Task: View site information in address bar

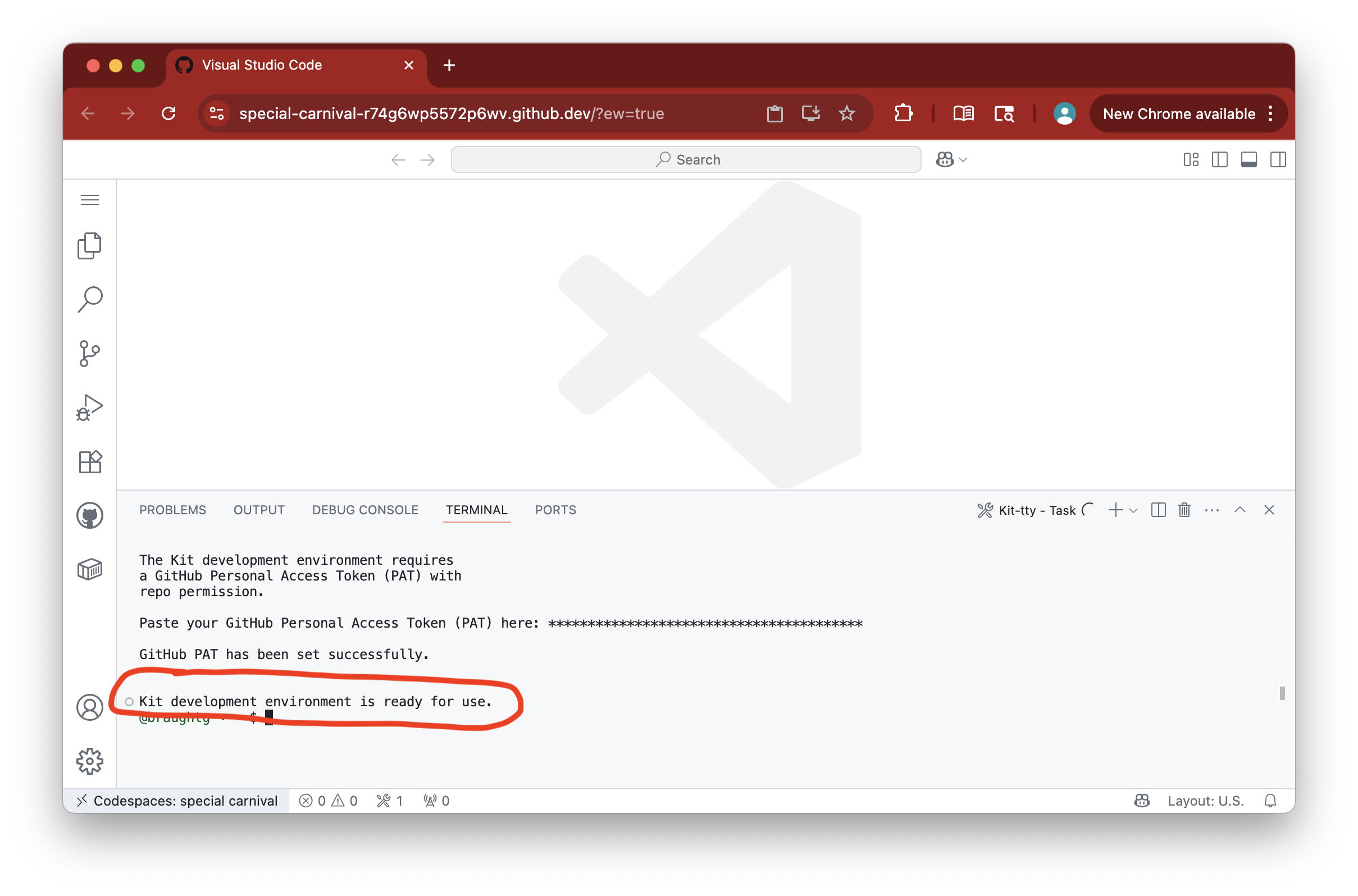Action: [x=217, y=114]
